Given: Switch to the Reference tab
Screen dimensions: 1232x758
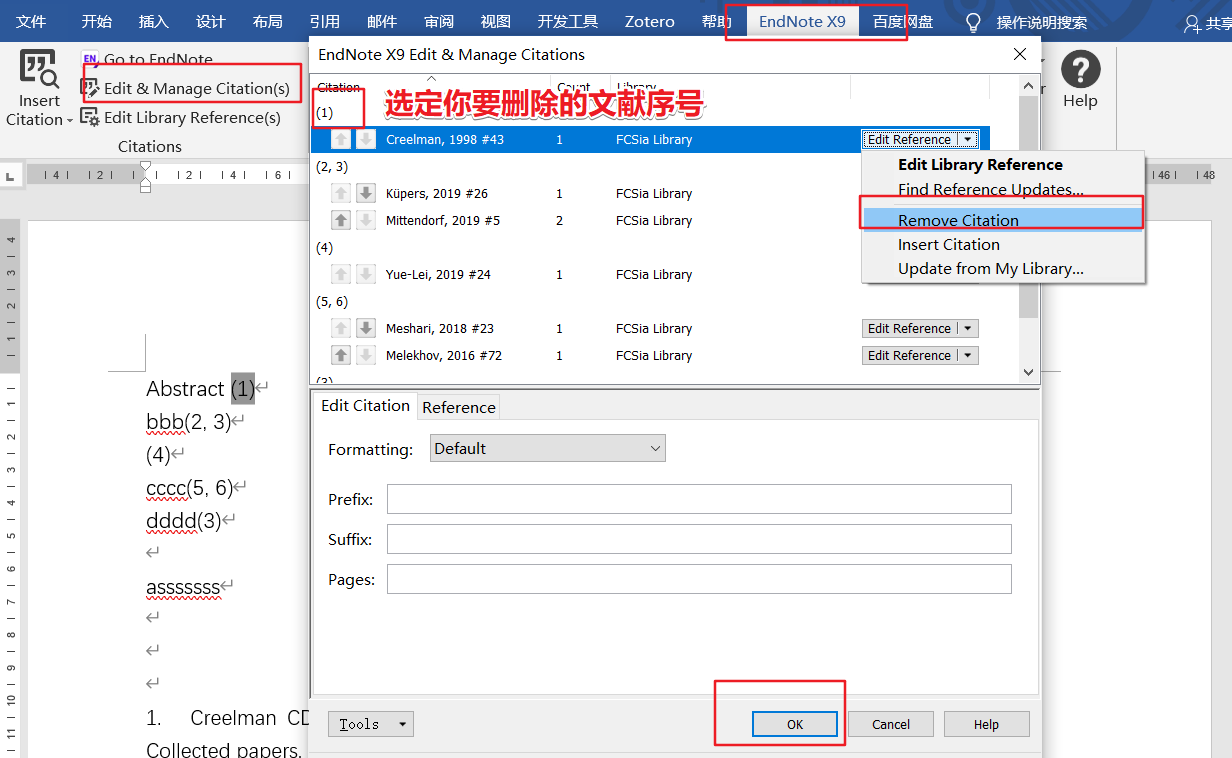Looking at the screenshot, I should 459,407.
